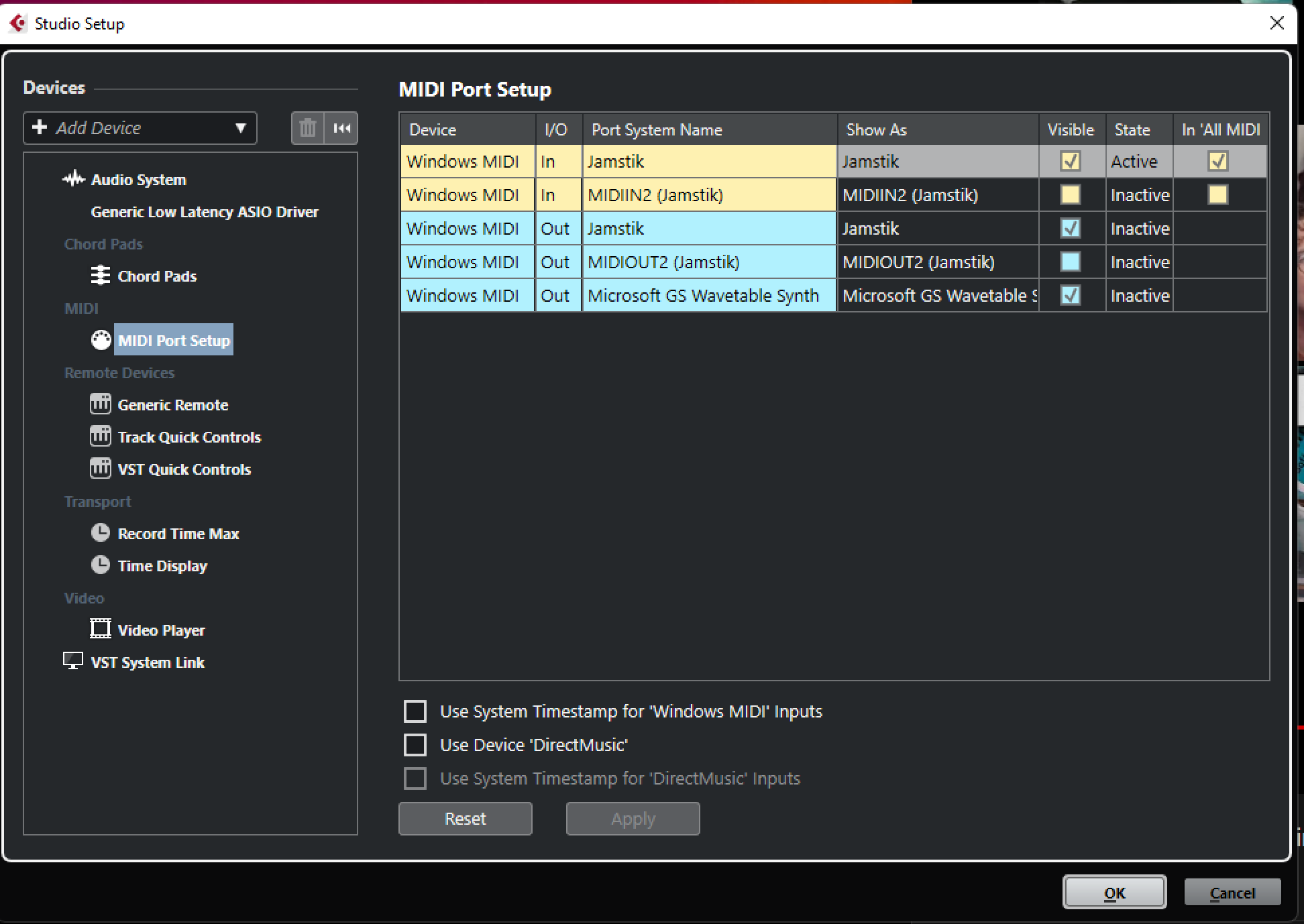Click the Cancel button
The image size is (1304, 924).
[1232, 892]
